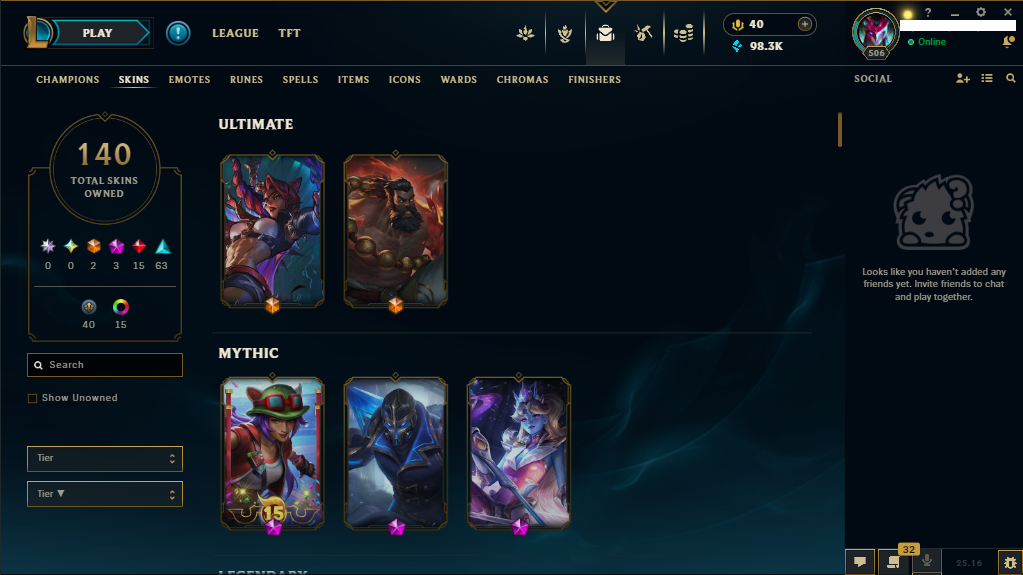Click the blue exclamation notification icon
Image resolution: width=1023 pixels, height=575 pixels.
[x=177, y=33]
